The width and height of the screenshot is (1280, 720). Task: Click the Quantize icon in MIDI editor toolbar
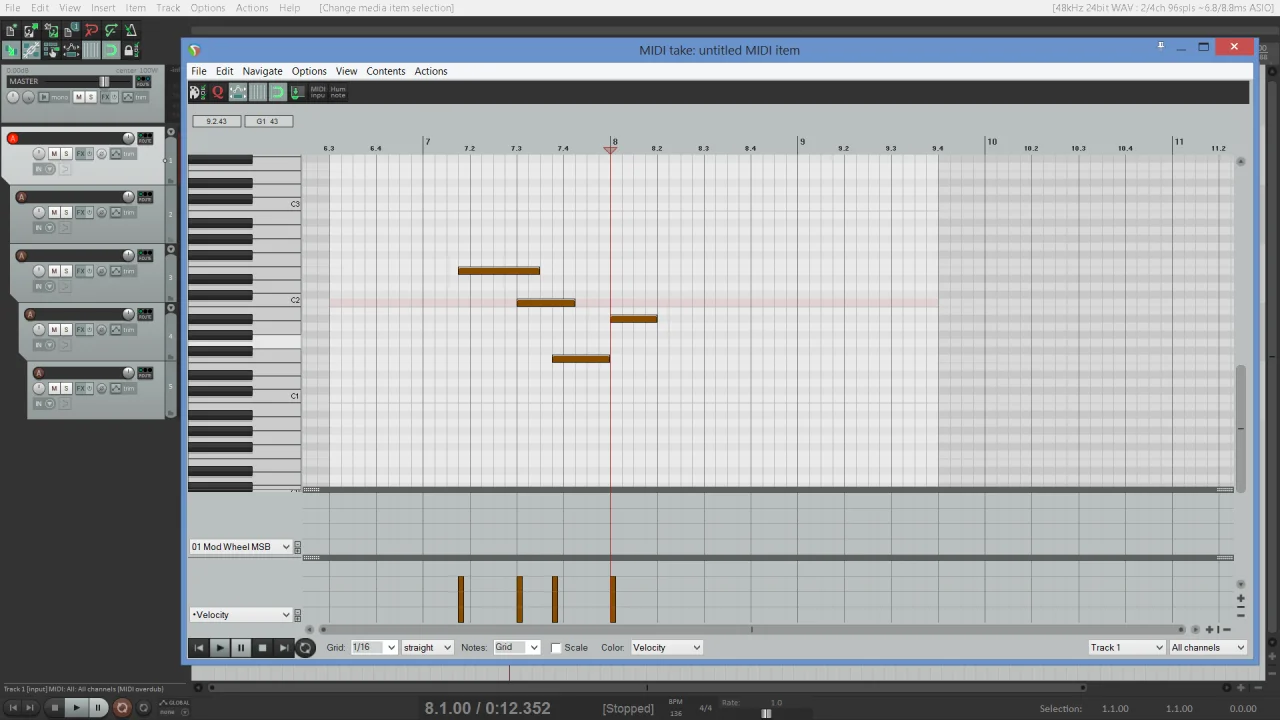coord(217,92)
